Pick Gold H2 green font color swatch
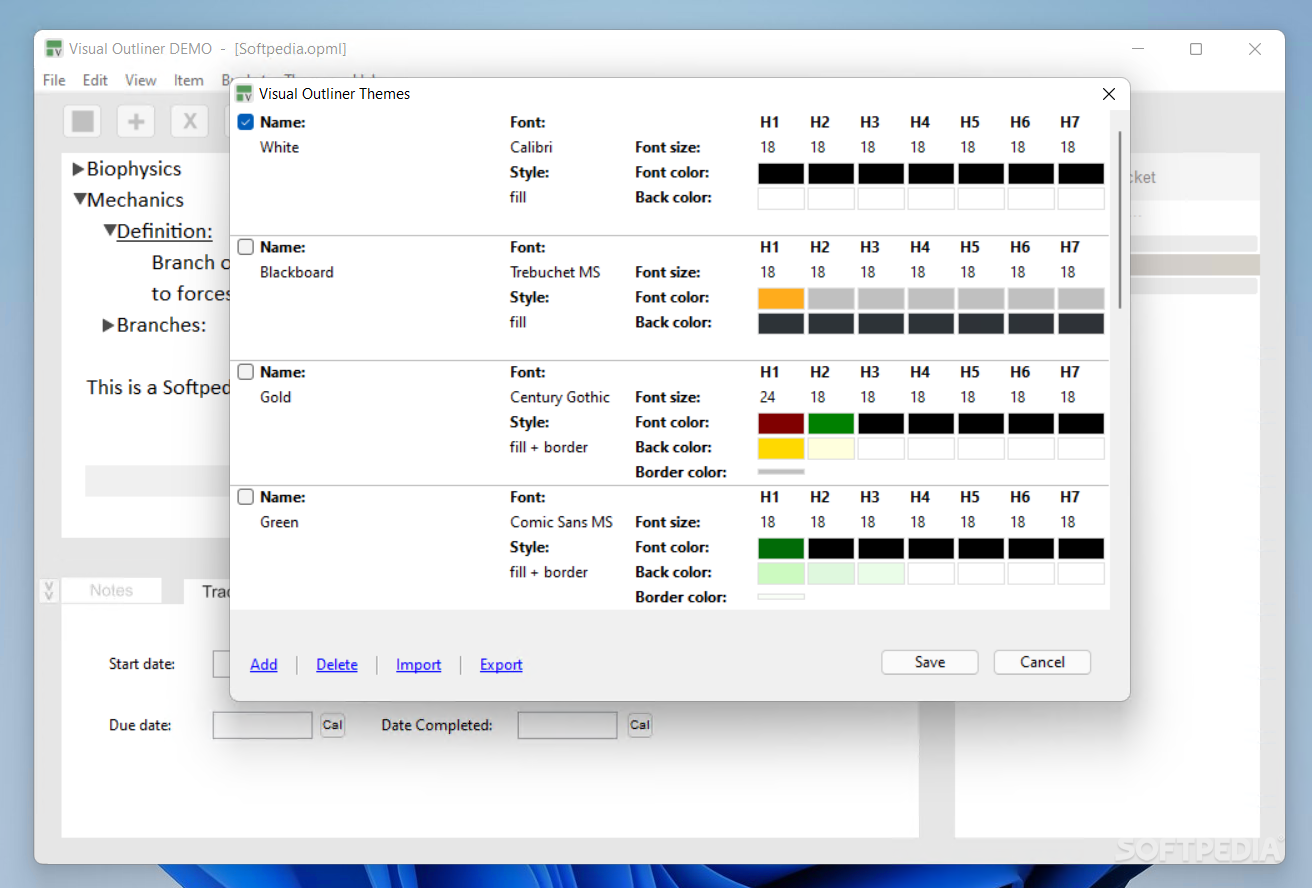Screen dimensions: 1312x888 [831, 423]
